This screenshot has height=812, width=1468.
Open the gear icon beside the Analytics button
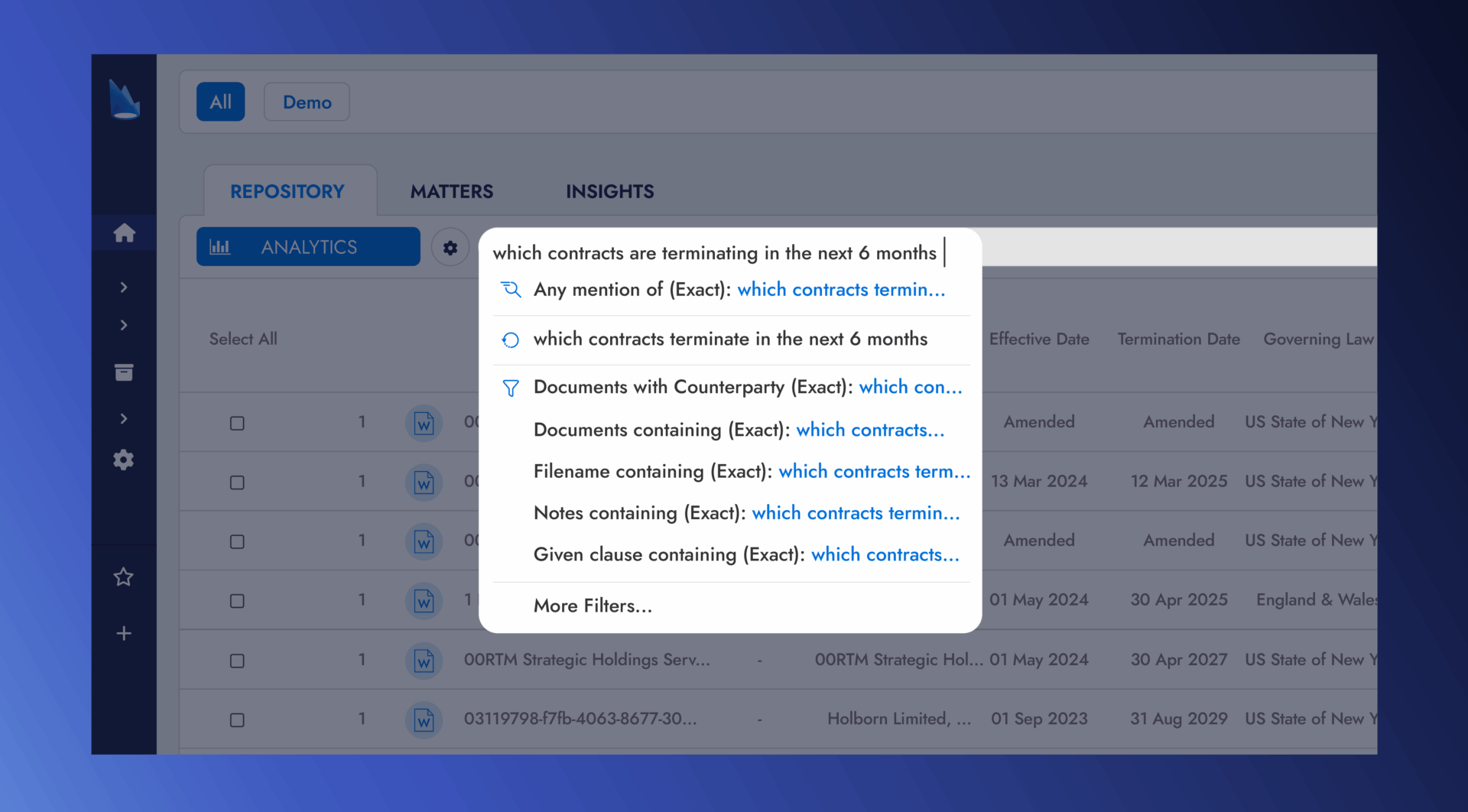point(450,247)
